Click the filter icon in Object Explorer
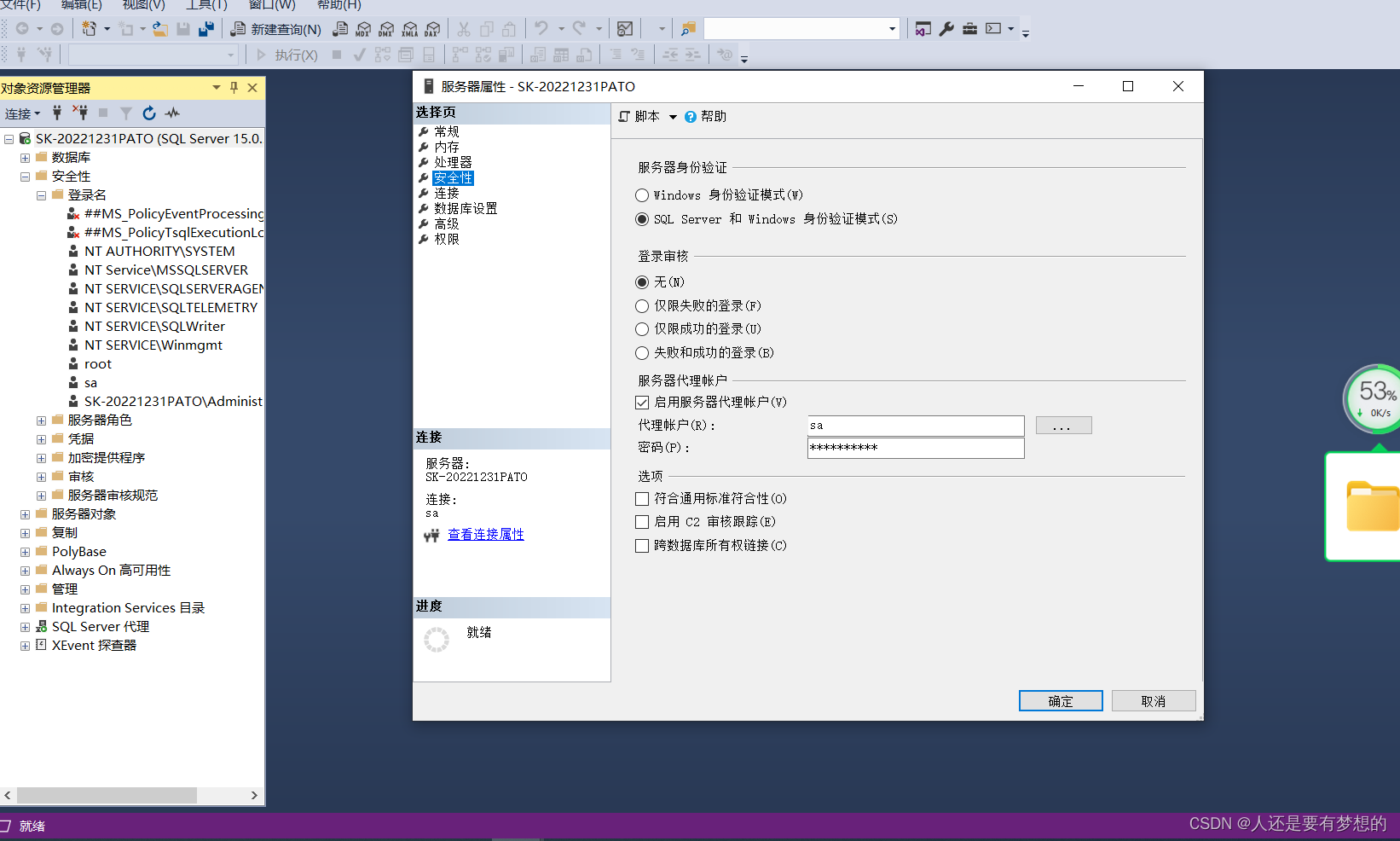 click(126, 113)
